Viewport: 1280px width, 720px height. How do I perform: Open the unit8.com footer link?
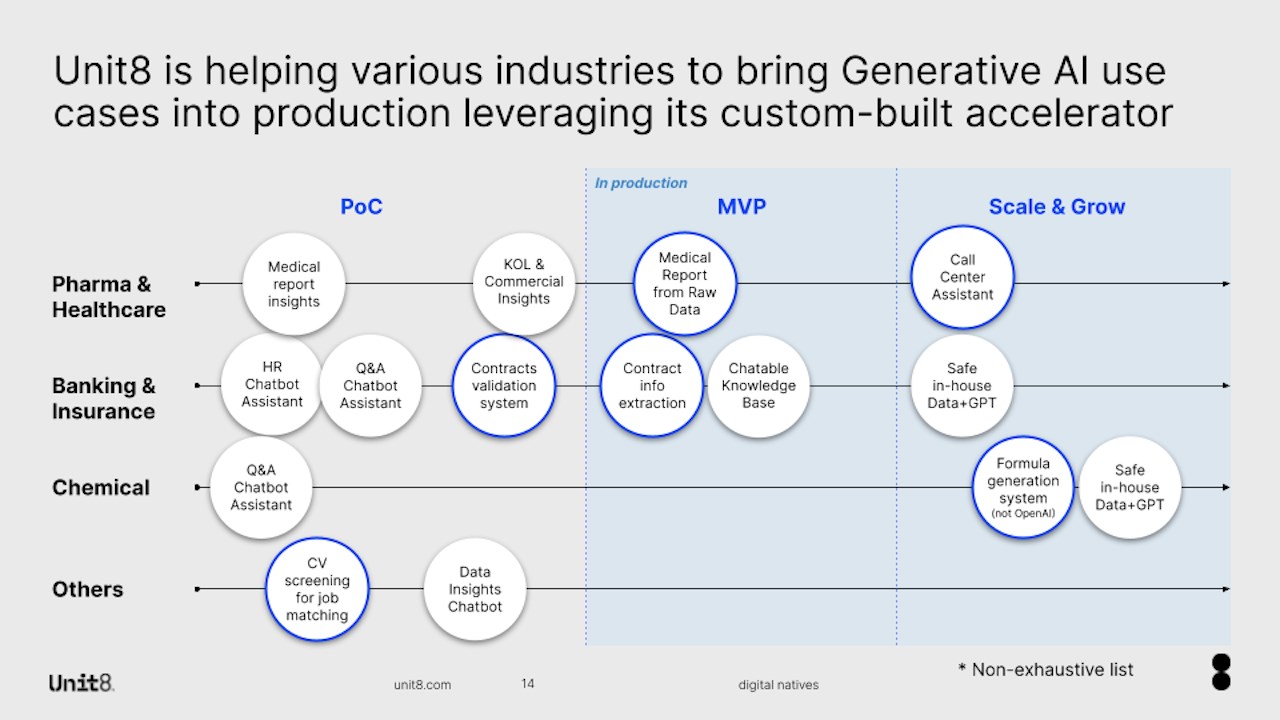click(x=422, y=685)
